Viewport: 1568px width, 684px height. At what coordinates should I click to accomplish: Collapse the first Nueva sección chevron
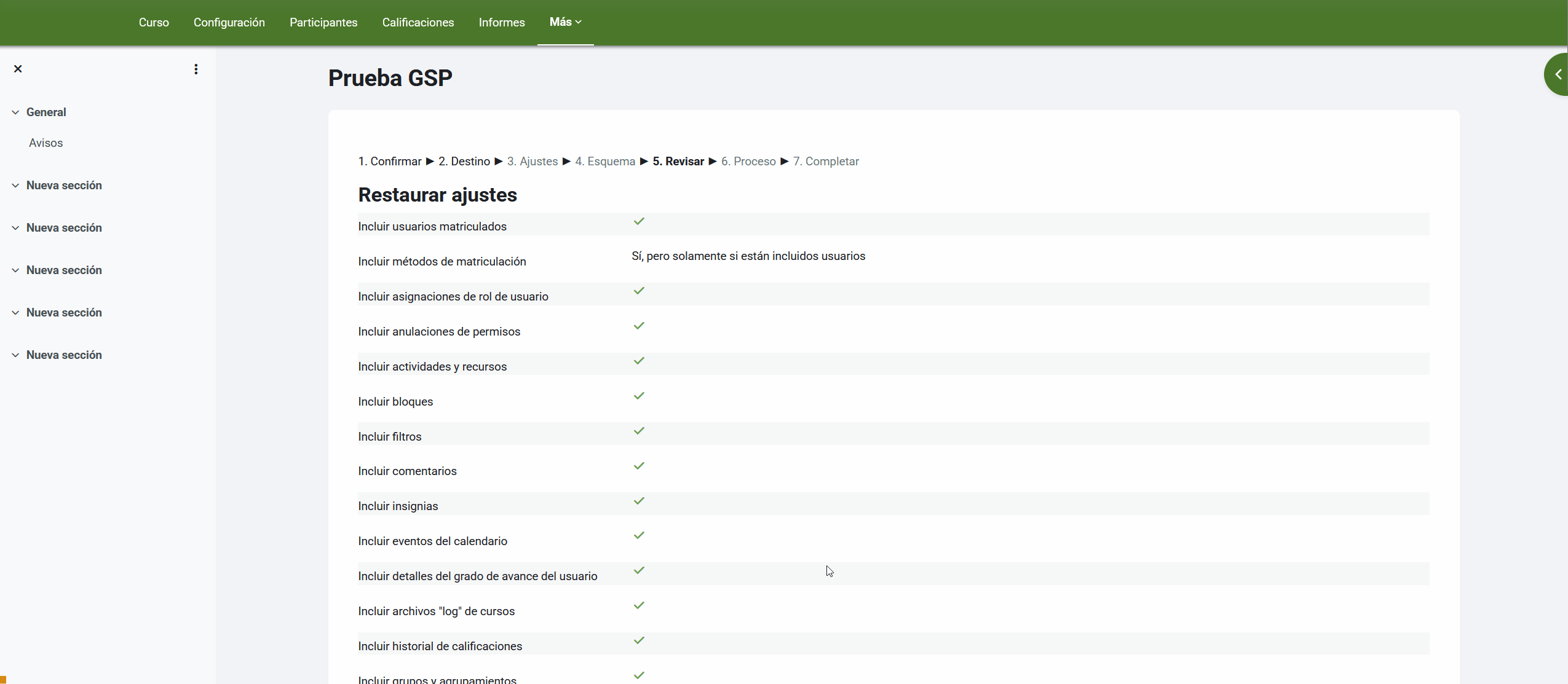click(15, 186)
